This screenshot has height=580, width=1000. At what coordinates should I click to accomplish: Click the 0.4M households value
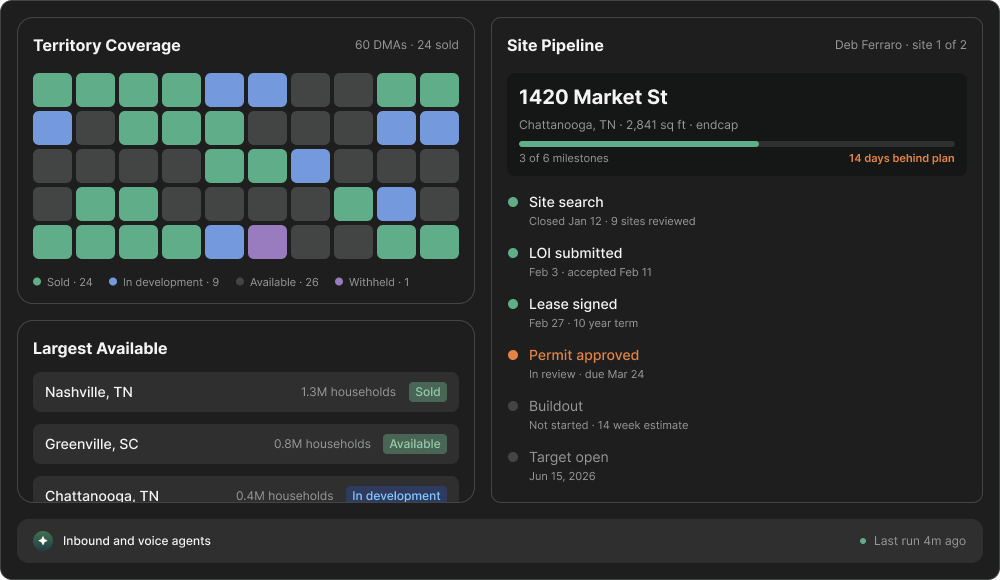click(x=284, y=496)
